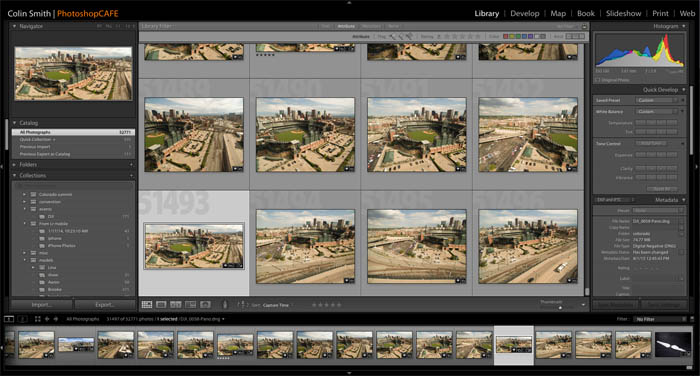The image size is (700, 376).
Task: Open second window display icon
Action: 23,319
